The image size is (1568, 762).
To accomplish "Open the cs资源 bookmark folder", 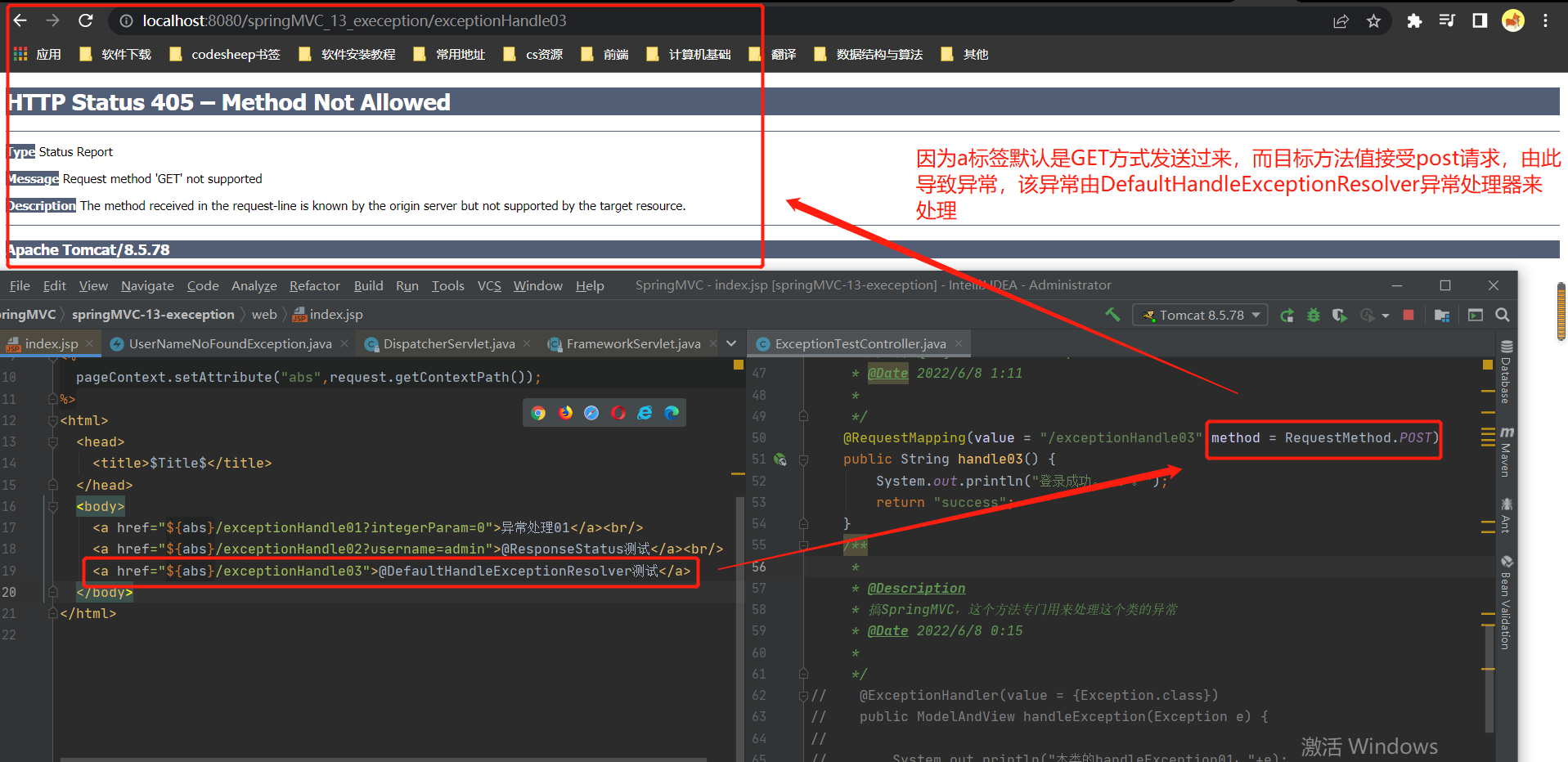I will pos(533,54).
